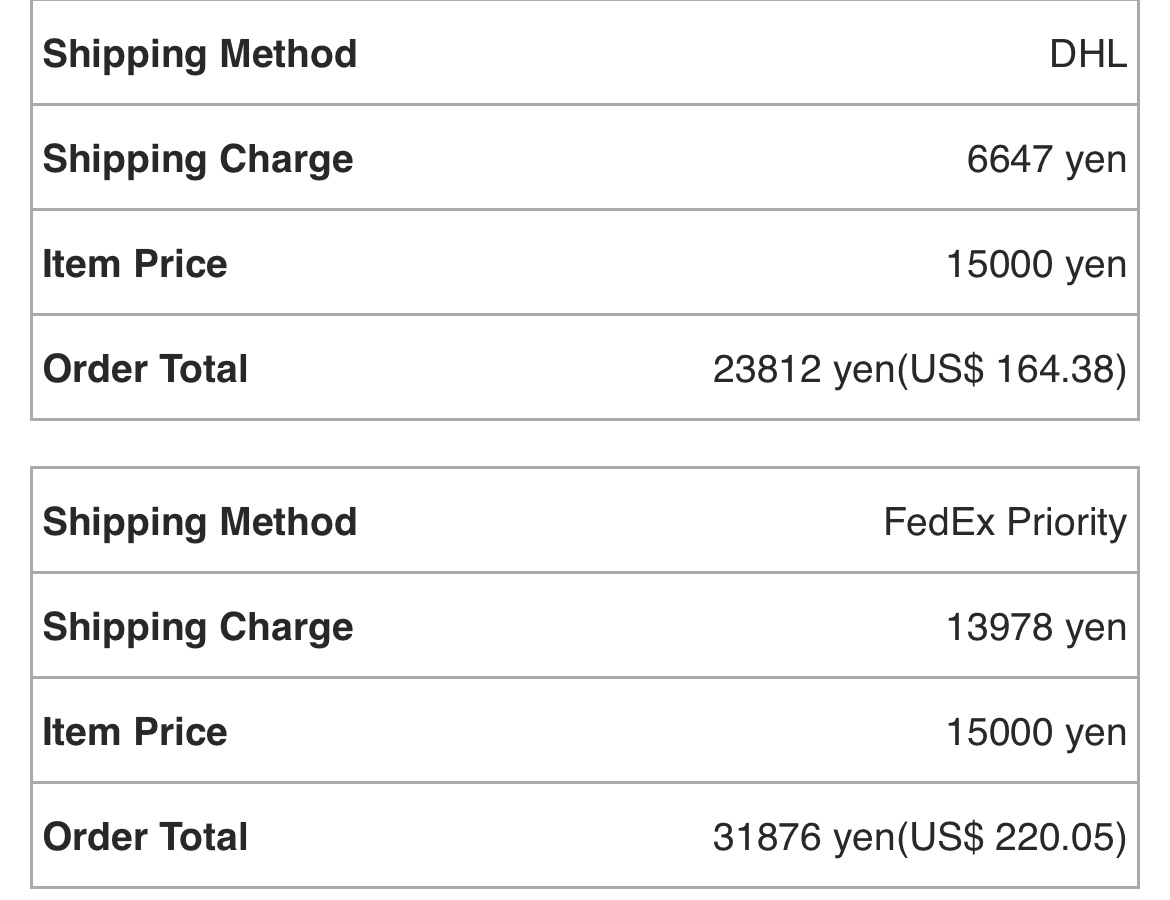Click the word Priority in shipping method

coord(1066,522)
